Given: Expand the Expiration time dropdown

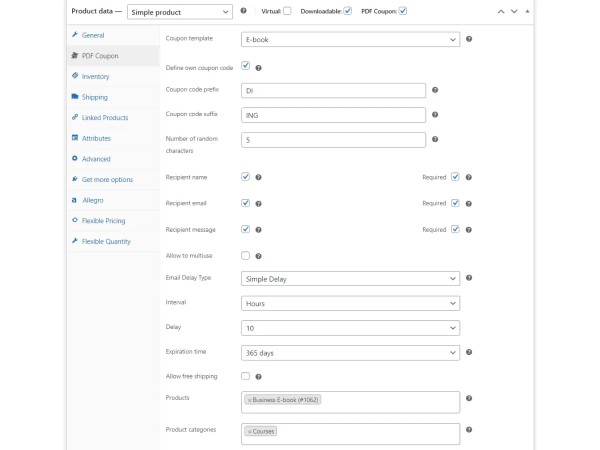Looking at the screenshot, I should pos(350,352).
